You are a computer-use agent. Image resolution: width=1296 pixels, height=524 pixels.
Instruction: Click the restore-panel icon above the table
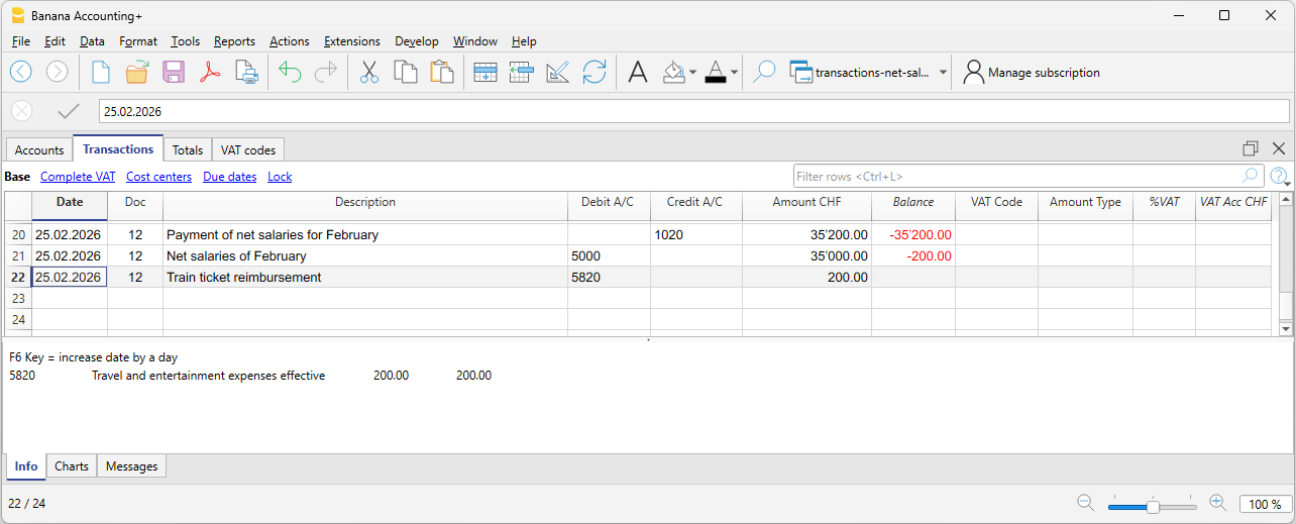coord(1250,148)
